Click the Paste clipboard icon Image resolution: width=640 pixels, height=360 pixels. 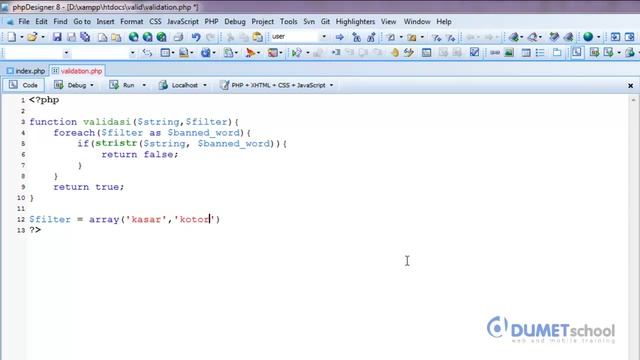coord(258,37)
